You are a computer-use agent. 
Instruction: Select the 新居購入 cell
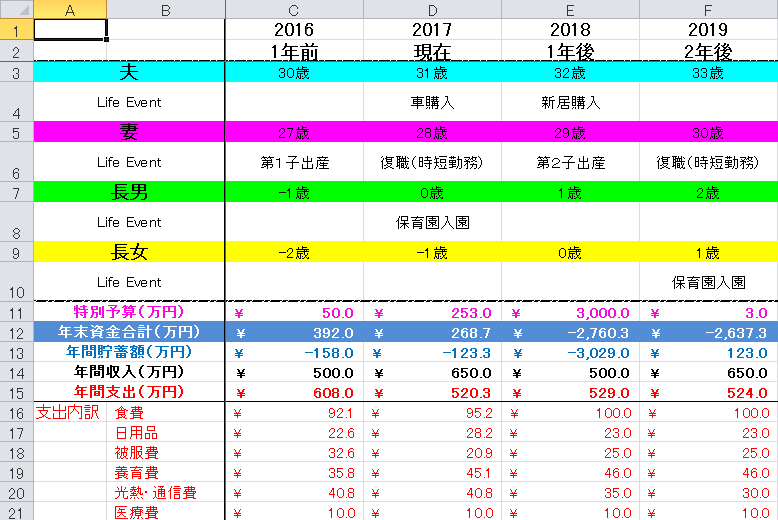click(x=570, y=102)
